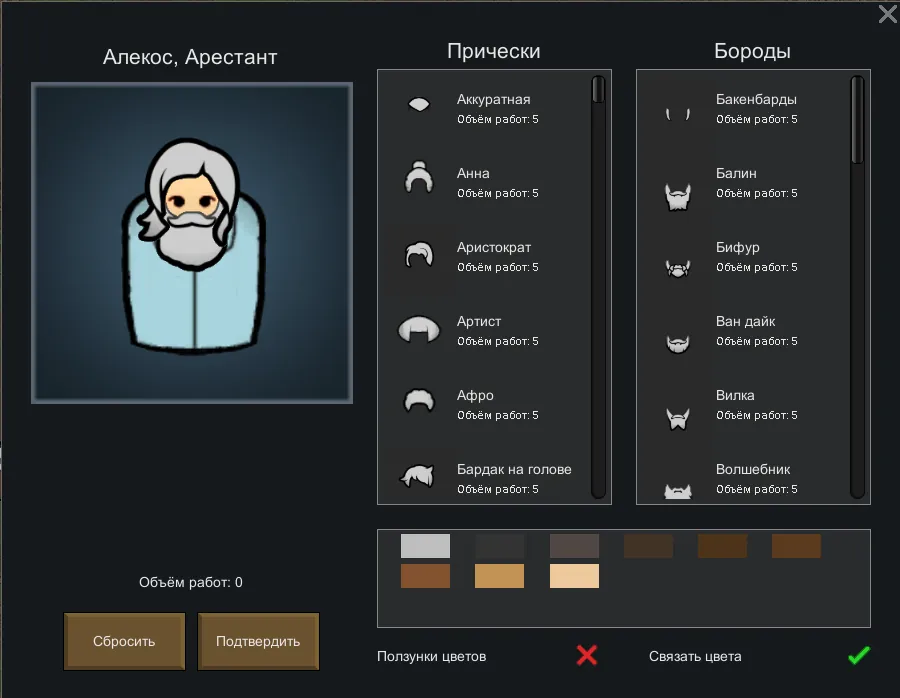Choose the ginger brown color swatch
900x698 pixels.
click(425, 576)
